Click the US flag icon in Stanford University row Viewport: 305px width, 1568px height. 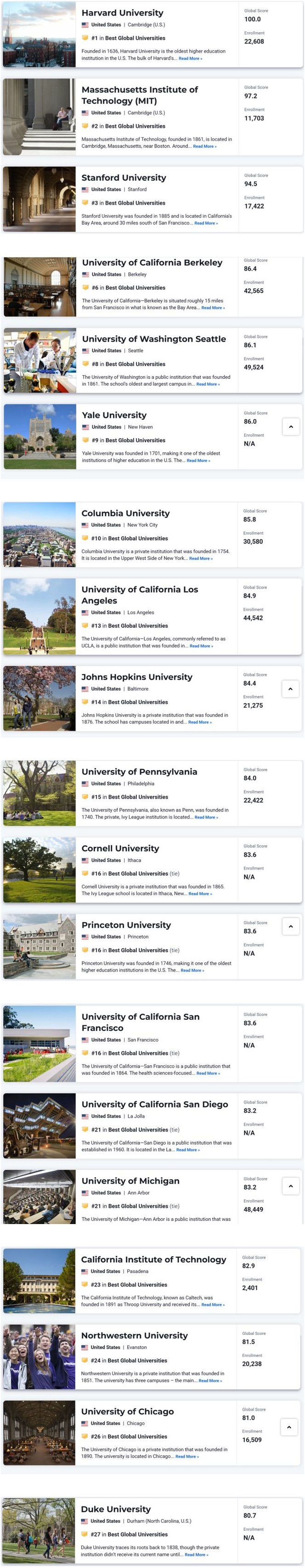pos(85,189)
